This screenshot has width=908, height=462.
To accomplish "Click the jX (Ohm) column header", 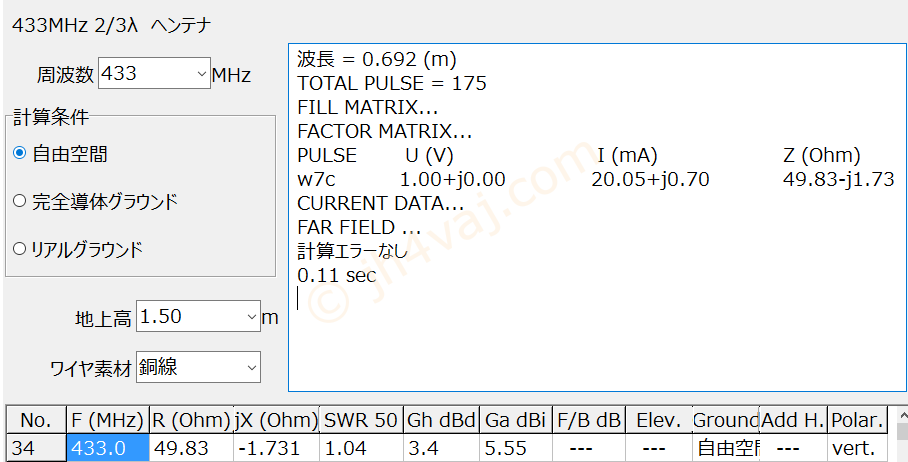I will point(276,420).
